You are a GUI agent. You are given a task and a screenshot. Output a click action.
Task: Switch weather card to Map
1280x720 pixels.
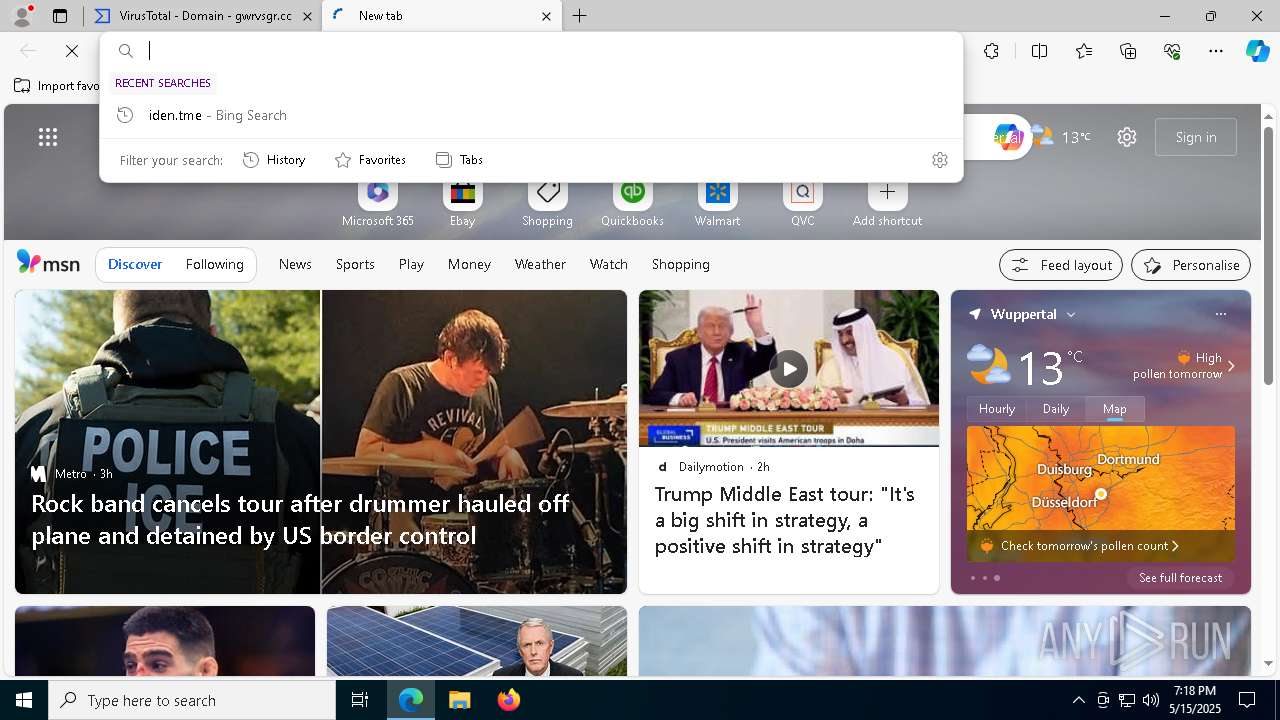(x=1115, y=408)
